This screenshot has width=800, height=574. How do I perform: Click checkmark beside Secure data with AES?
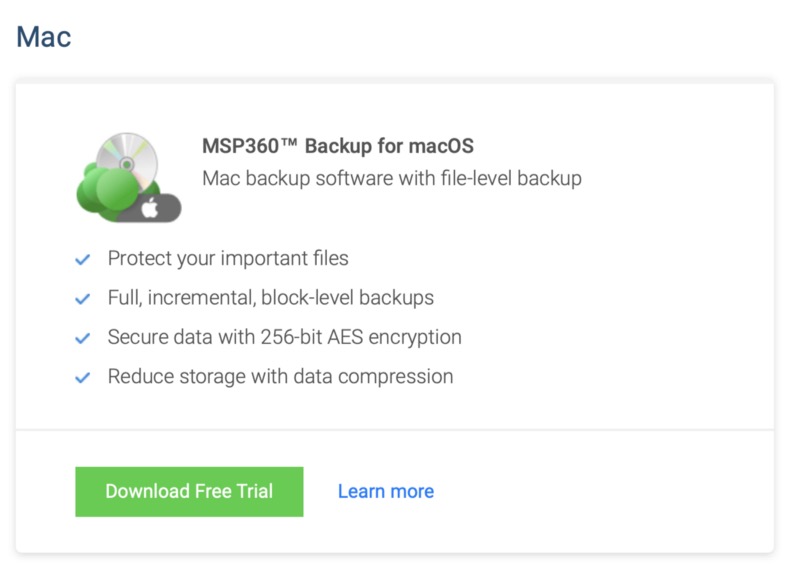pos(83,338)
